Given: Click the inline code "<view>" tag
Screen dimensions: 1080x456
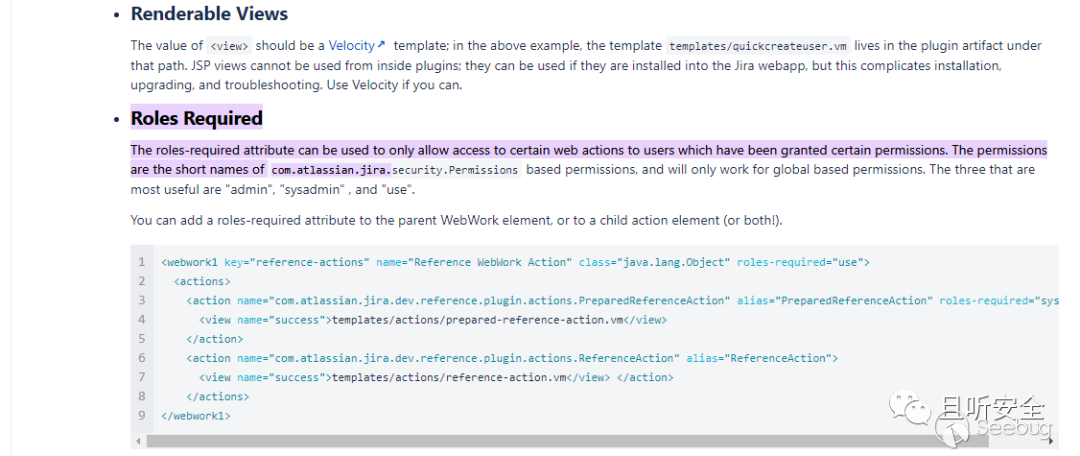Looking at the screenshot, I should (230, 46).
